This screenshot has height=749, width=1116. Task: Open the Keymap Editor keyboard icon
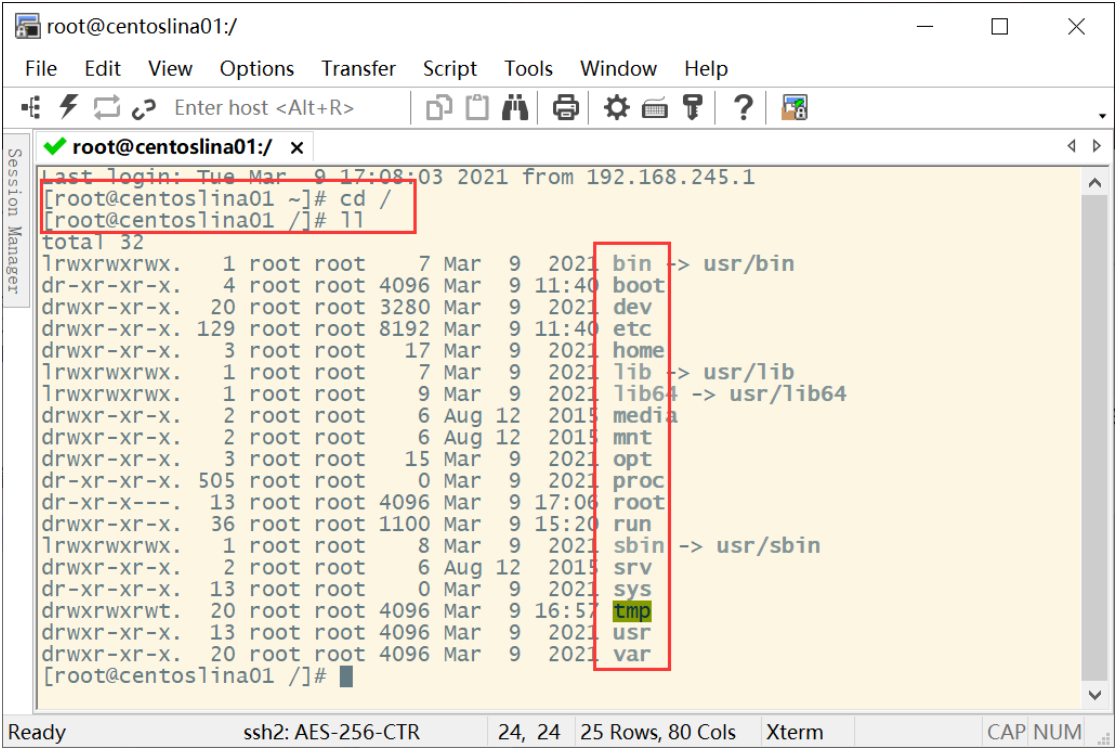coord(655,109)
